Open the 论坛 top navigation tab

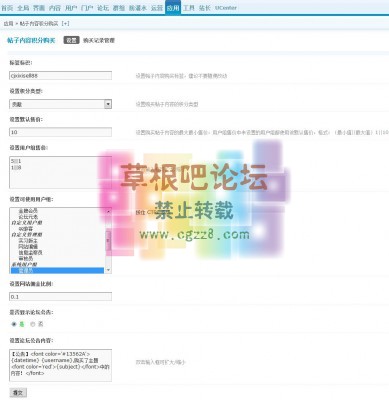pyautogui.click(x=103, y=8)
